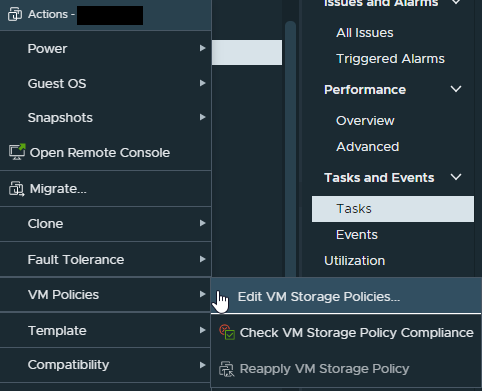Open the Fault Tolerance submenu
The image size is (482, 391).
click(x=105, y=259)
